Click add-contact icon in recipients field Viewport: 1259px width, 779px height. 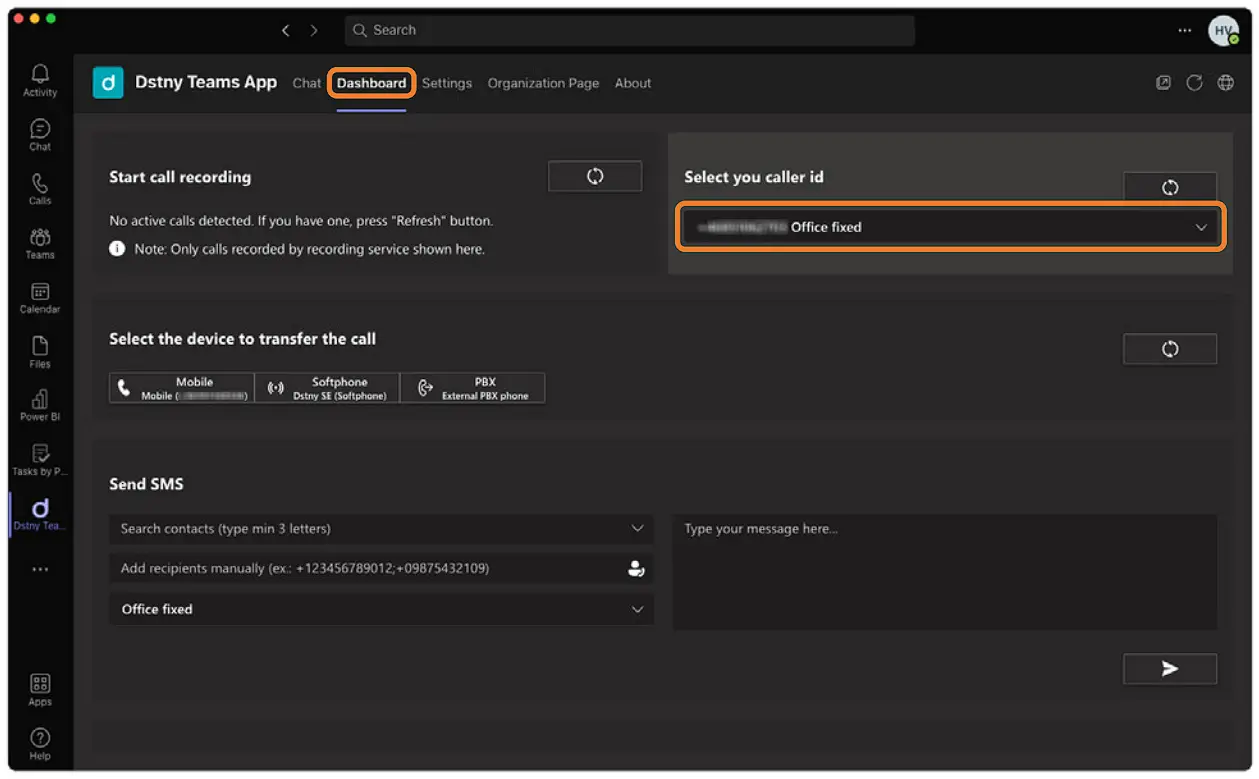(x=635, y=569)
